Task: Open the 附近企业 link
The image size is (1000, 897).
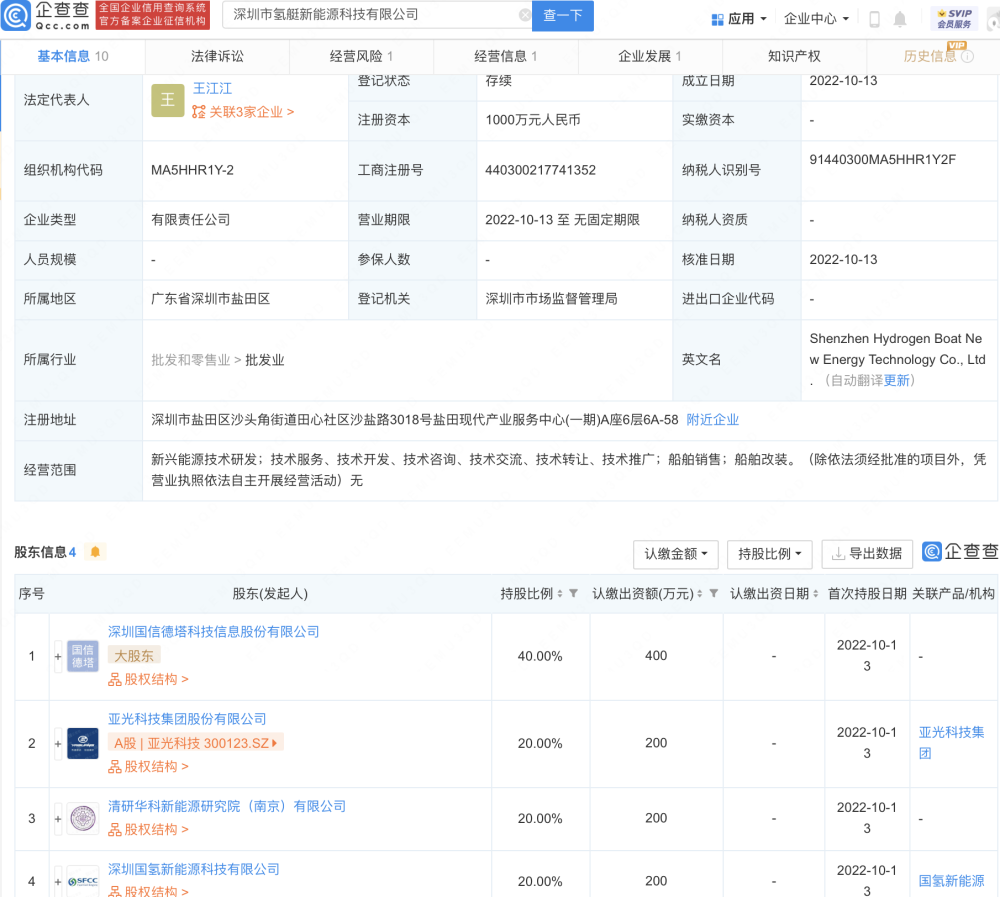Action: pos(712,420)
